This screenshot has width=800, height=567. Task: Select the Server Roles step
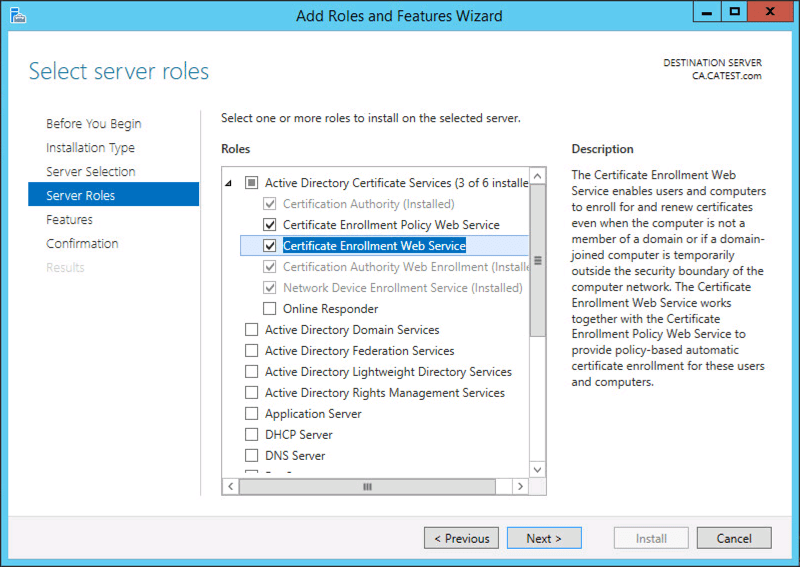(x=113, y=194)
